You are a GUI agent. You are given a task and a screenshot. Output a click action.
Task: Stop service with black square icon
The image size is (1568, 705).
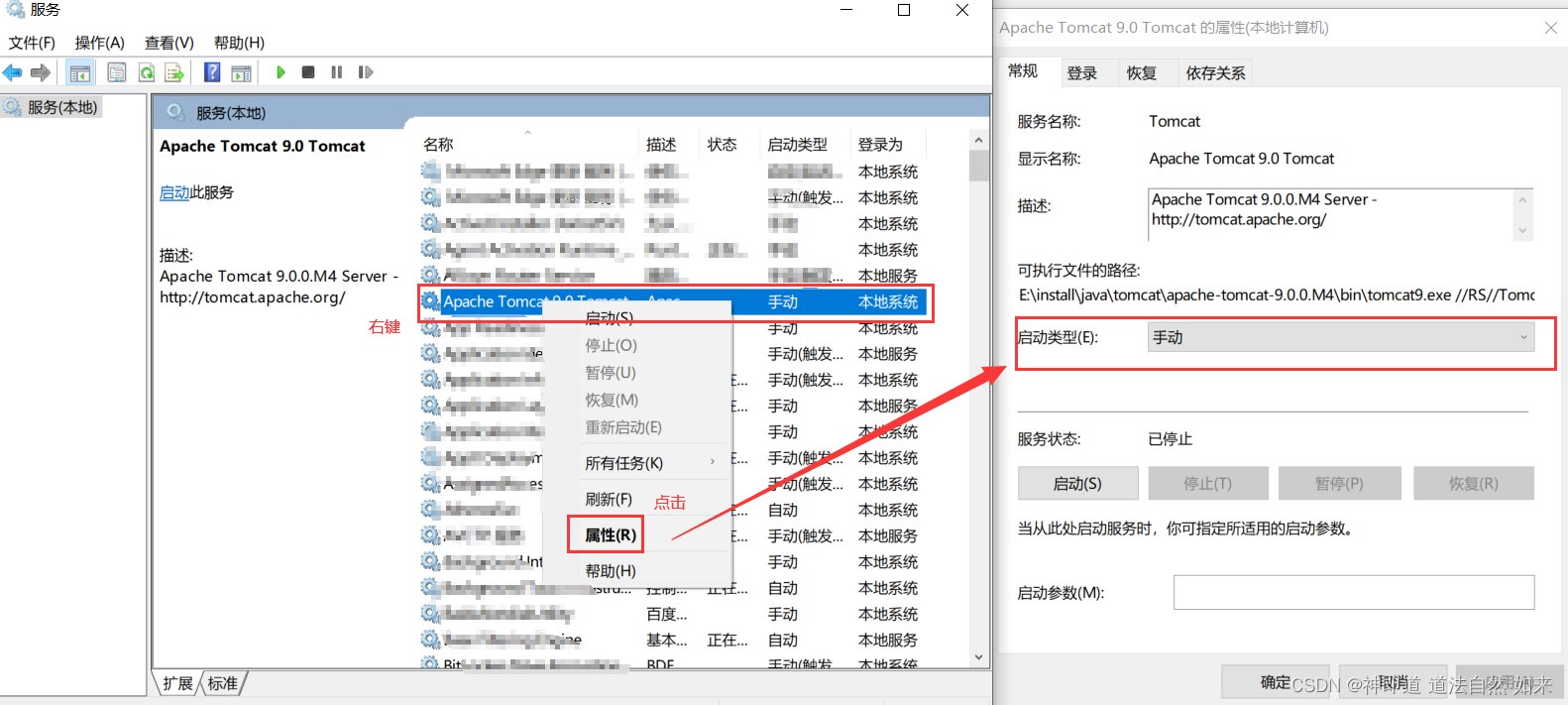click(308, 72)
